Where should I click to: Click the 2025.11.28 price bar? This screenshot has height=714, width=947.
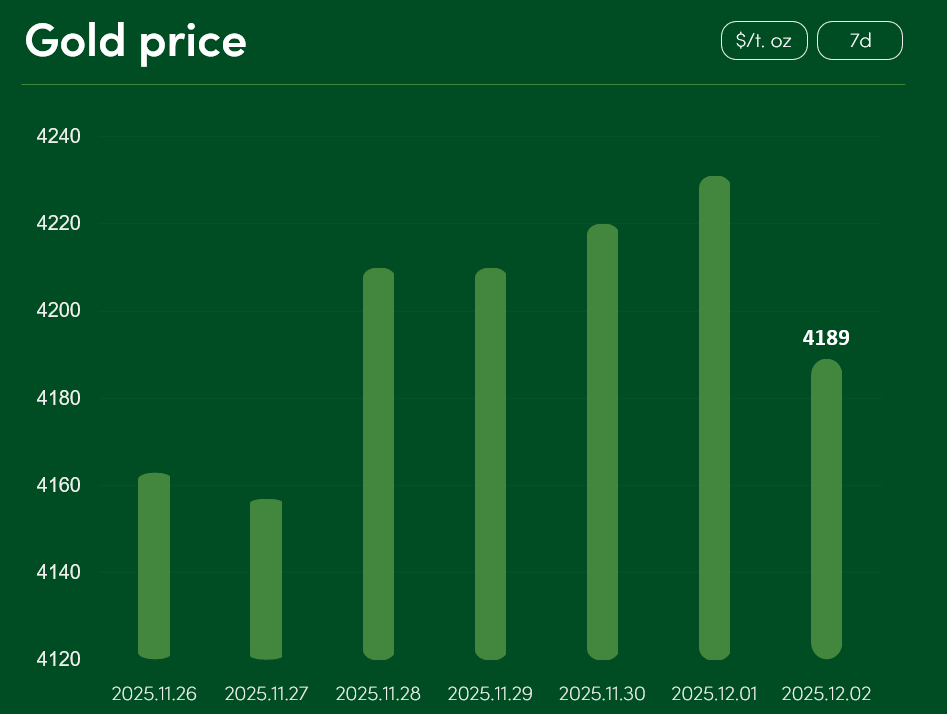coord(378,464)
